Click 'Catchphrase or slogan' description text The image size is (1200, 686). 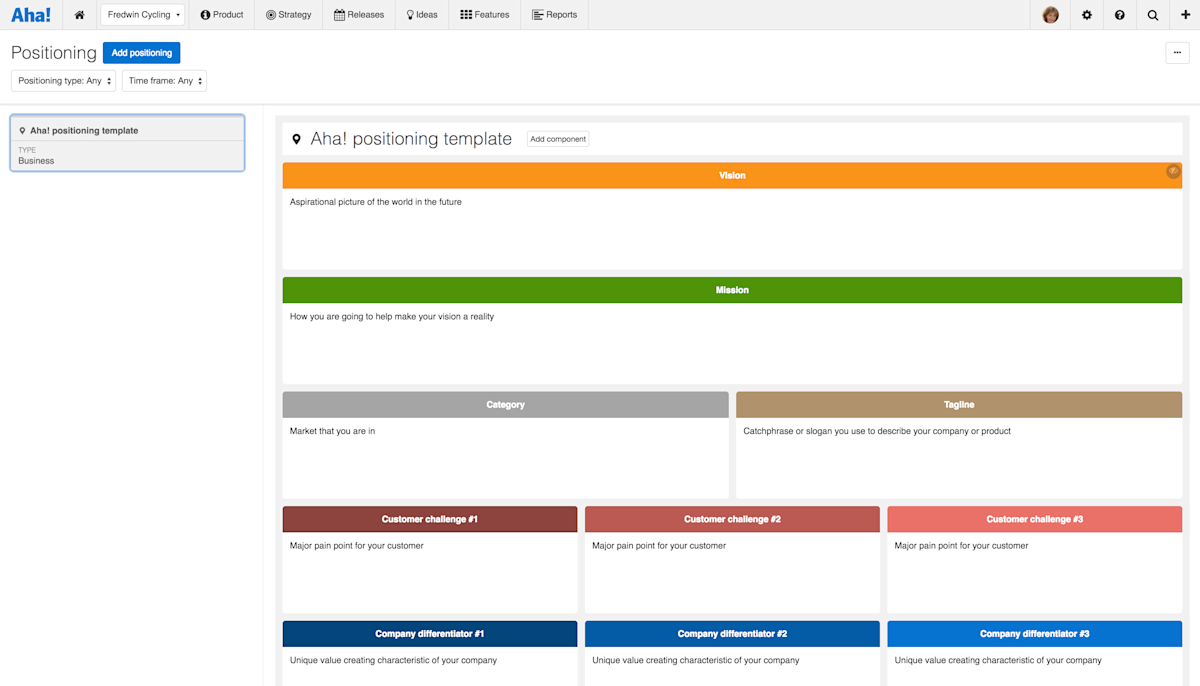pos(877,432)
